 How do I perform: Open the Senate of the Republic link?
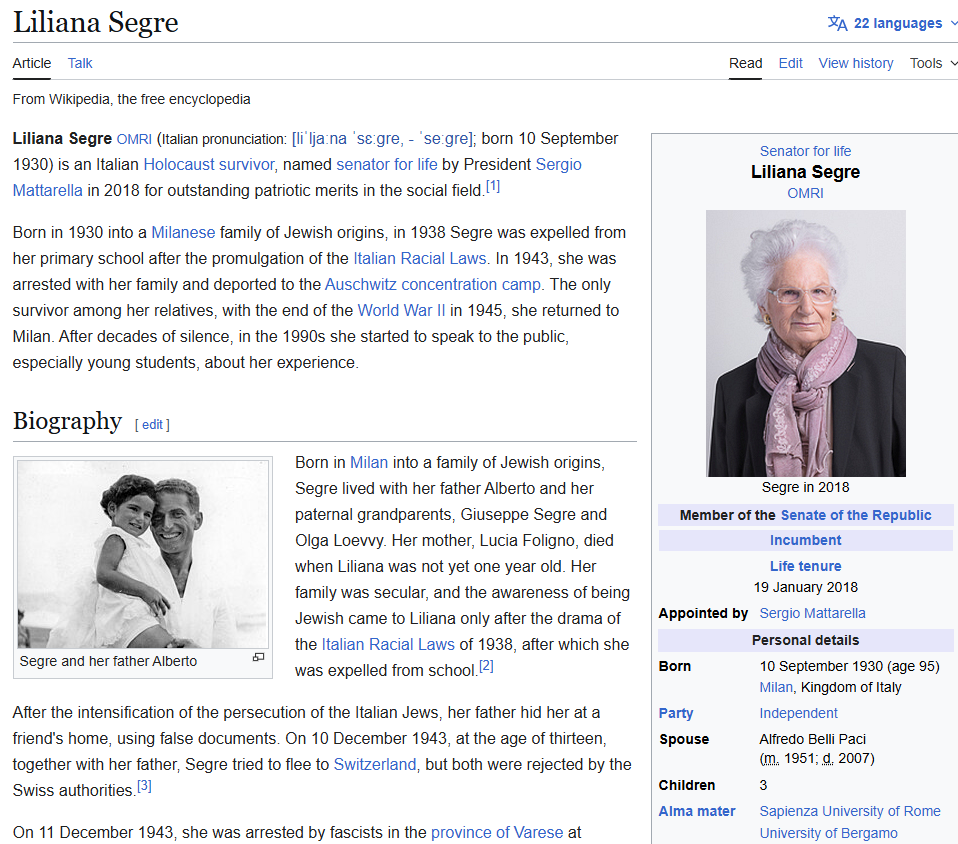pyautogui.click(x=856, y=515)
